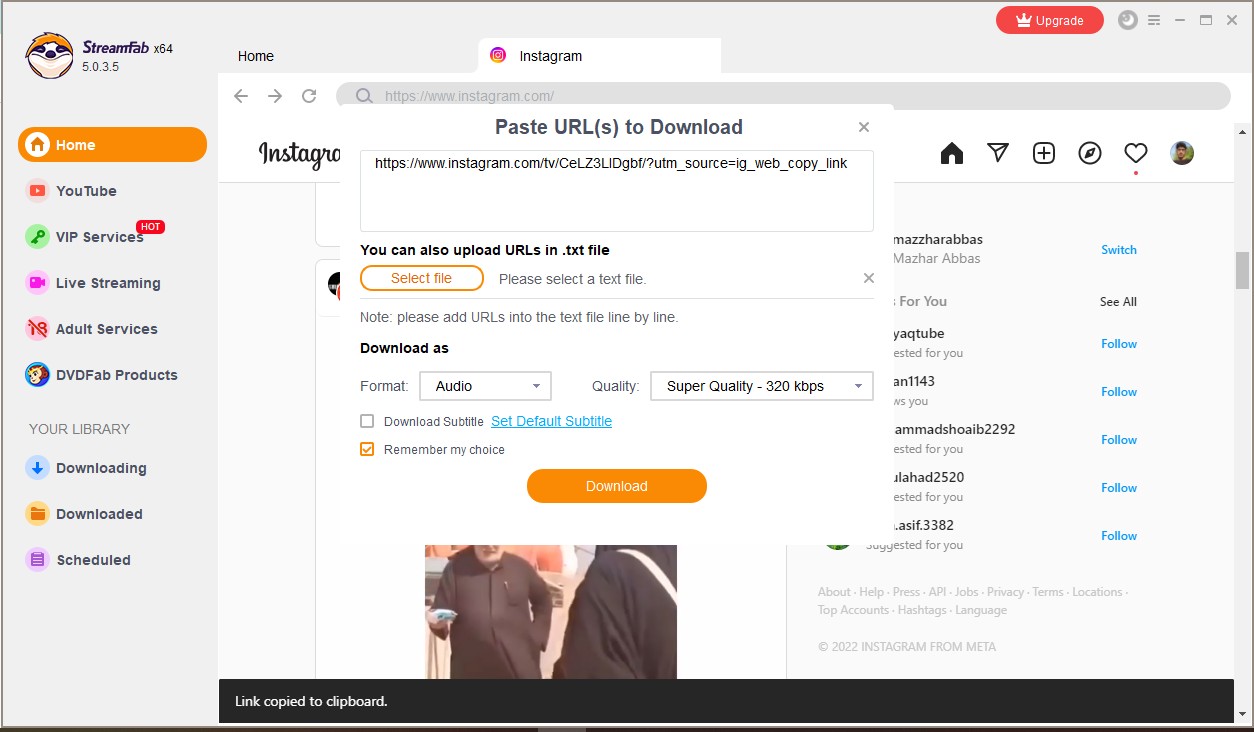Open the Scheduled library list
The height and width of the screenshot is (732, 1254).
pyautogui.click(x=79, y=560)
